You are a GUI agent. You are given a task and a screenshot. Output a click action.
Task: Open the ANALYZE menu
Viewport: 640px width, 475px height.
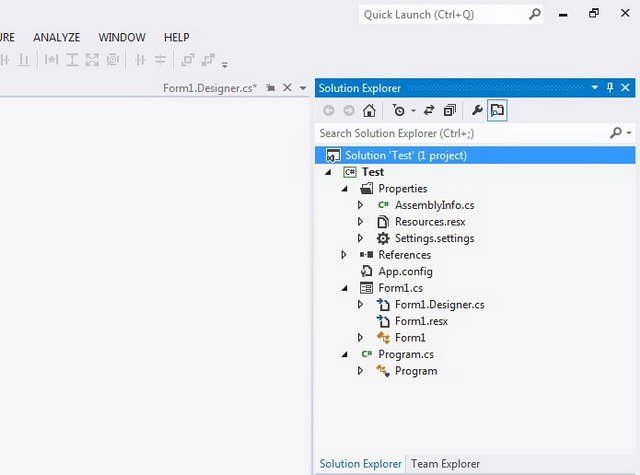pyautogui.click(x=56, y=37)
